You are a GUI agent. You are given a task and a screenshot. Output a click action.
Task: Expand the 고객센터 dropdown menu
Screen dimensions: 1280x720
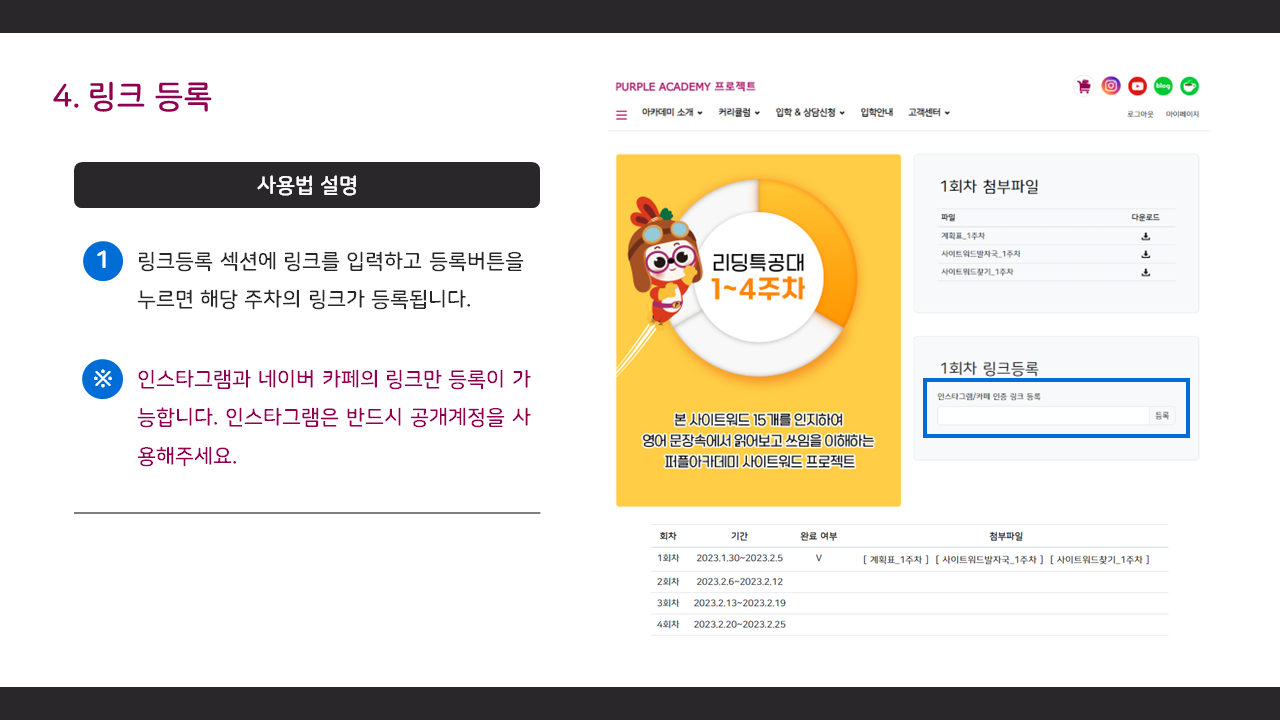[929, 113]
